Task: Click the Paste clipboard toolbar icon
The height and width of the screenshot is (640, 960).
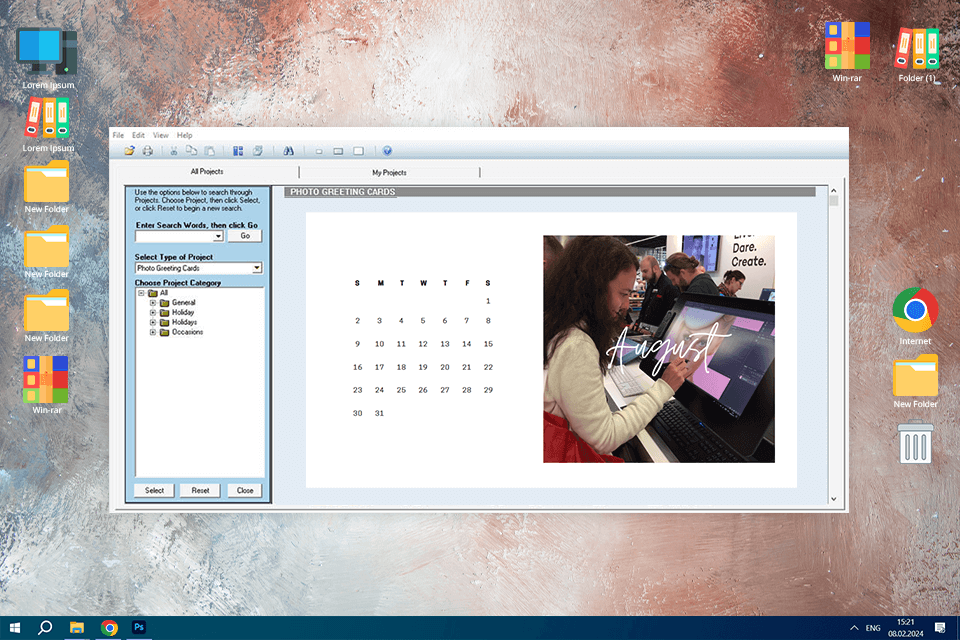Action: click(209, 151)
